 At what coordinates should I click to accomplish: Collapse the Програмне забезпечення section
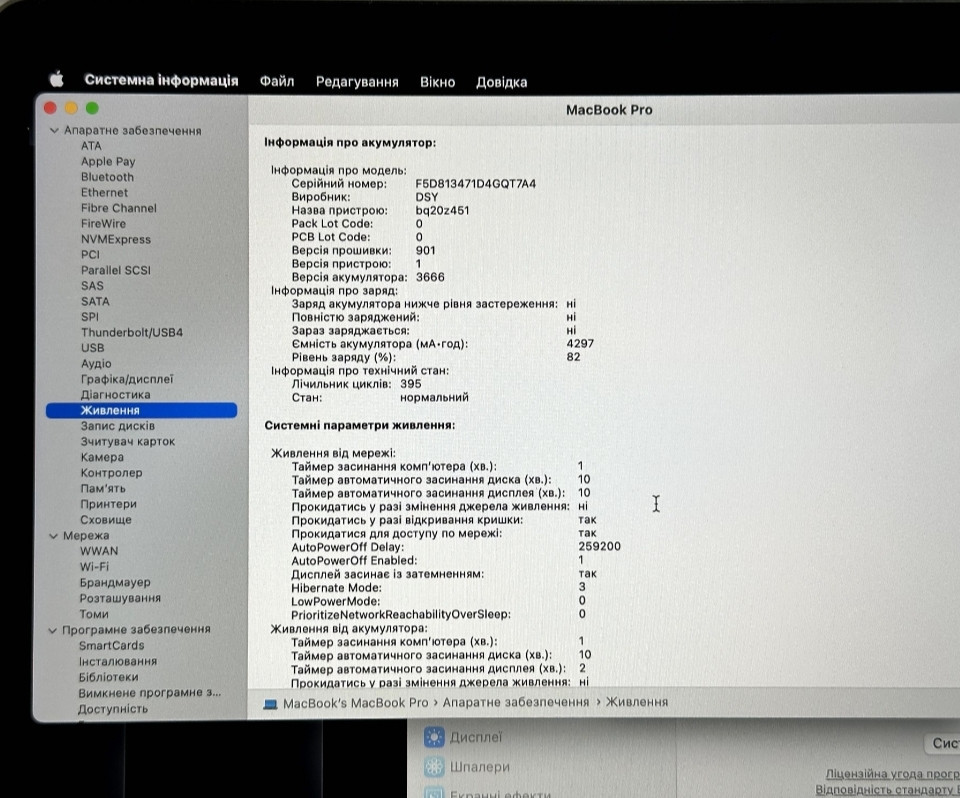coord(53,629)
